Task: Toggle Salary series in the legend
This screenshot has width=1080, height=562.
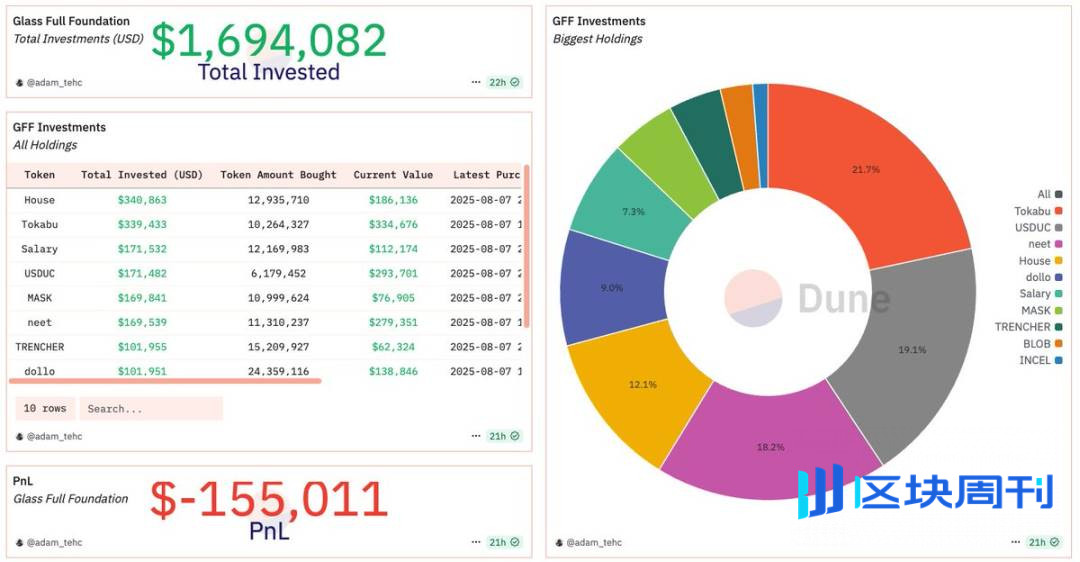Action: pyautogui.click(x=1041, y=293)
